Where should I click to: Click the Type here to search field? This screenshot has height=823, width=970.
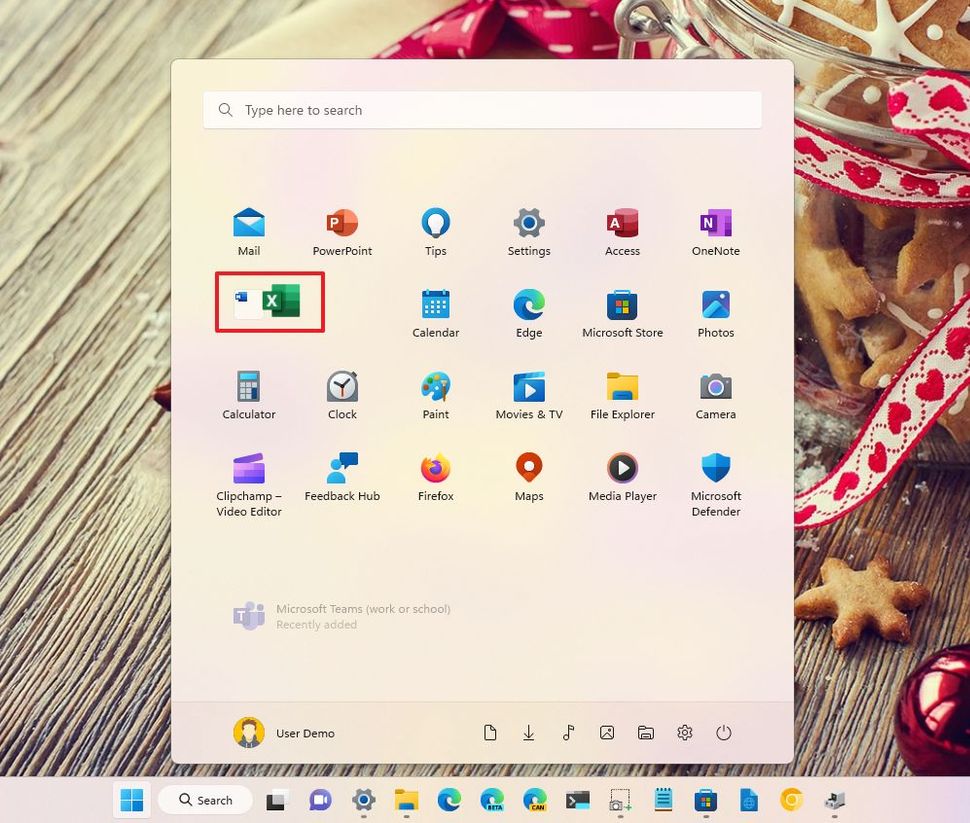point(482,110)
